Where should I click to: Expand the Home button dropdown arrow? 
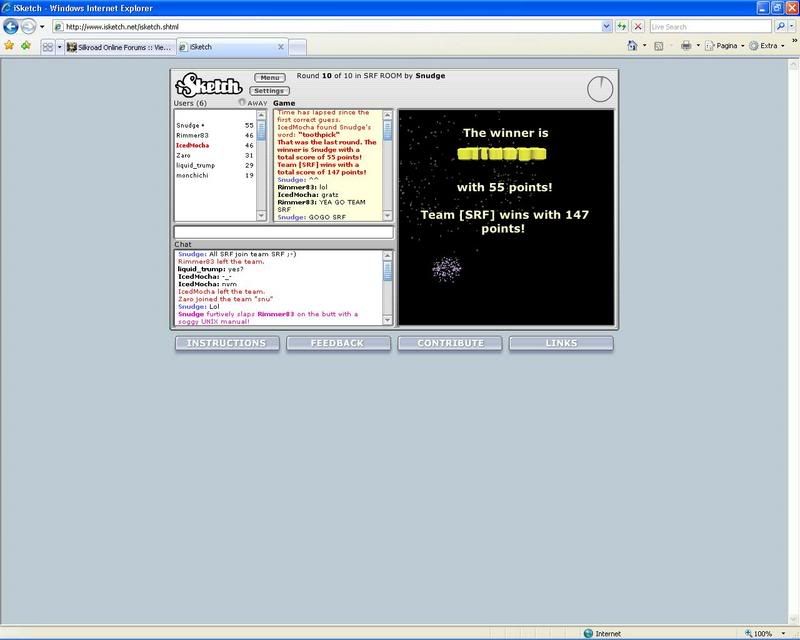pos(644,46)
